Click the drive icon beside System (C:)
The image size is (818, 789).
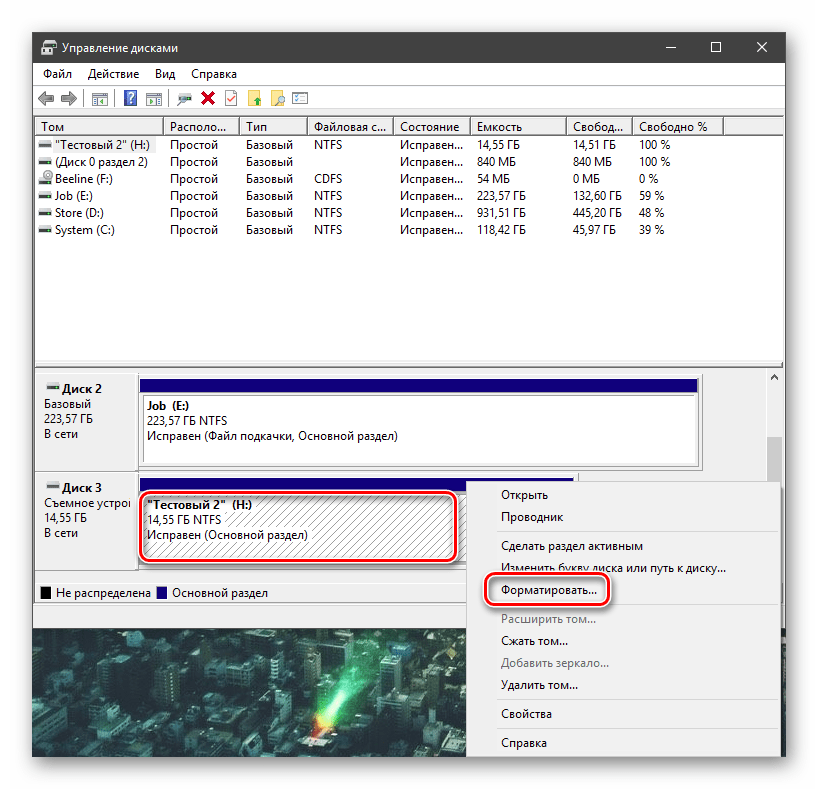[45, 230]
